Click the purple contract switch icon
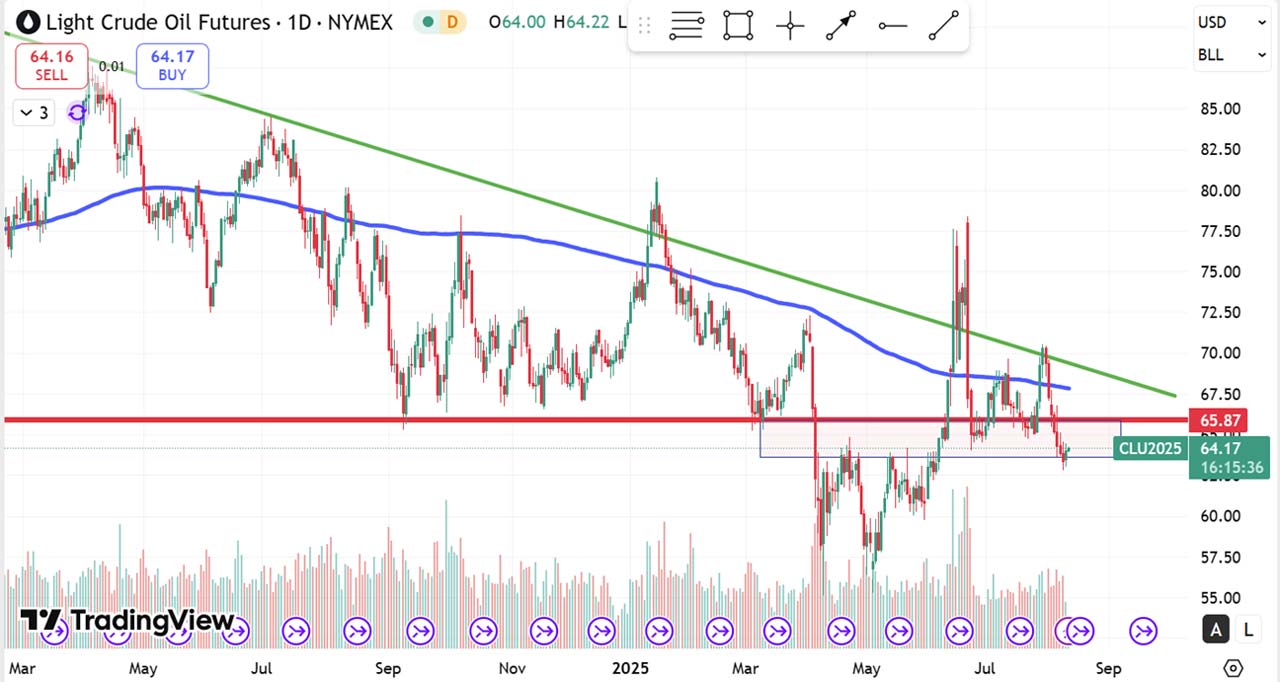This screenshot has height=682, width=1280. pos(77,113)
